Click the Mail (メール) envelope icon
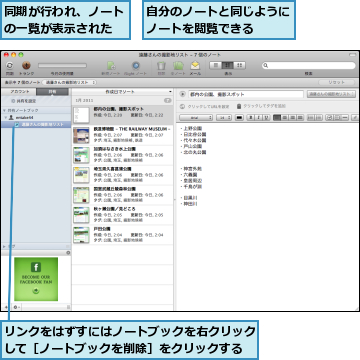The image size is (360, 360). tap(195, 66)
